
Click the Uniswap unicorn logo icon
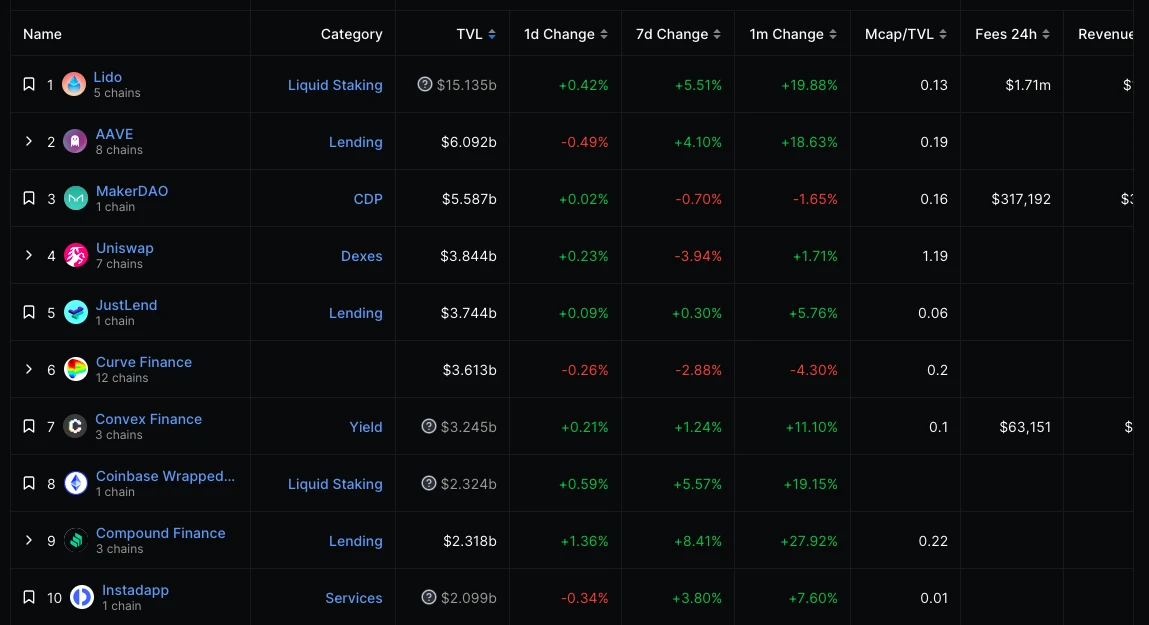tap(76, 256)
